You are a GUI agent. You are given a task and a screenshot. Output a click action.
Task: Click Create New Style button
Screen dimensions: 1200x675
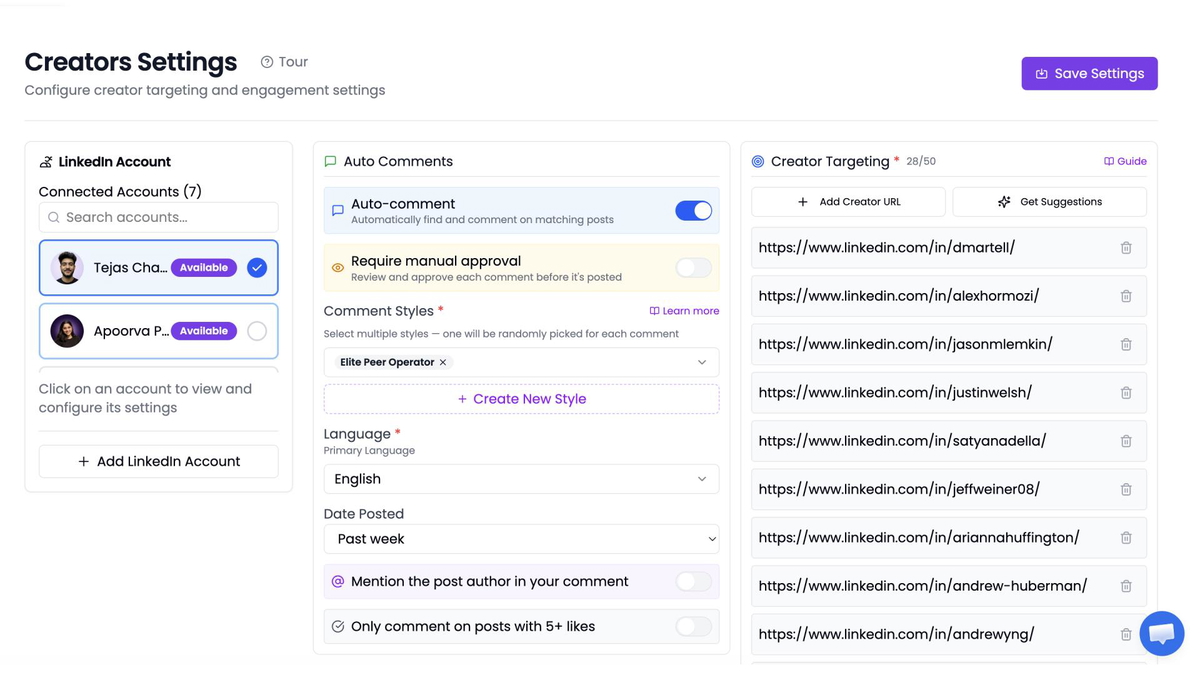point(521,399)
